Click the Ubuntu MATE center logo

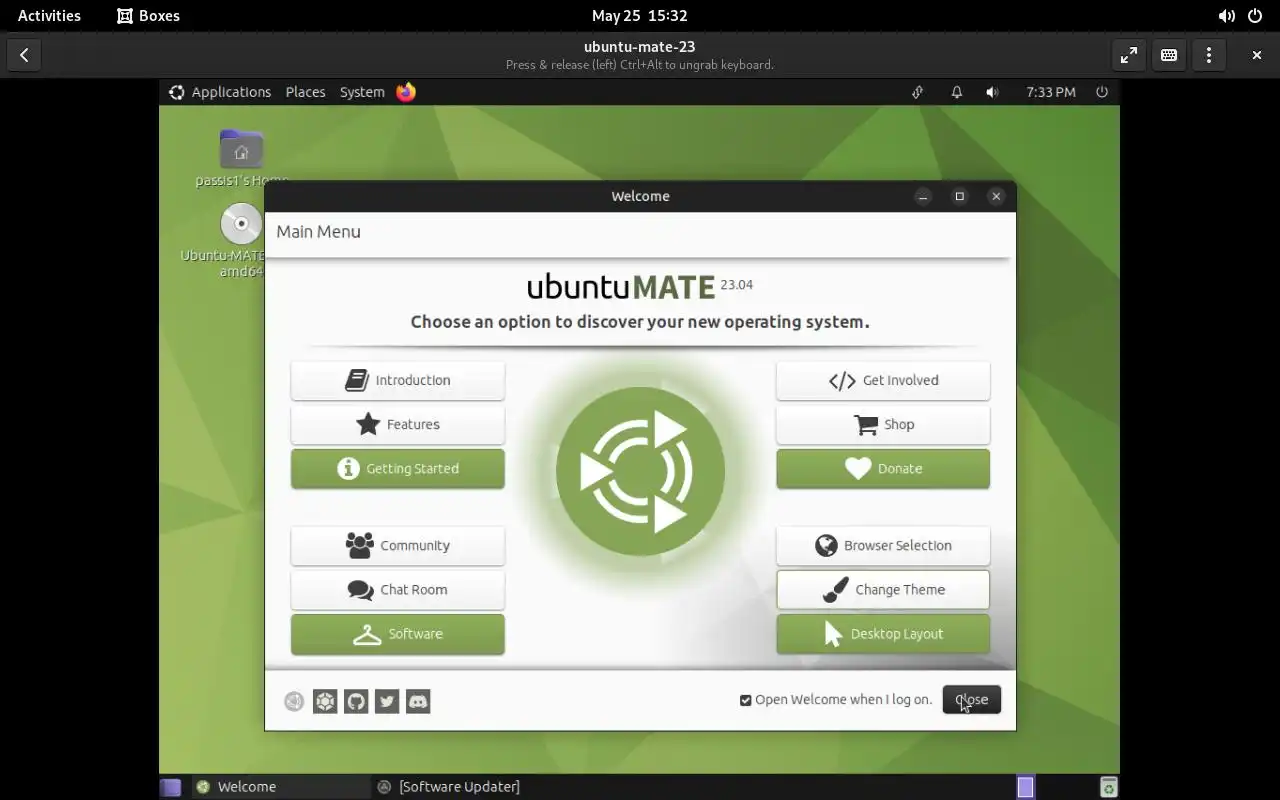point(640,471)
